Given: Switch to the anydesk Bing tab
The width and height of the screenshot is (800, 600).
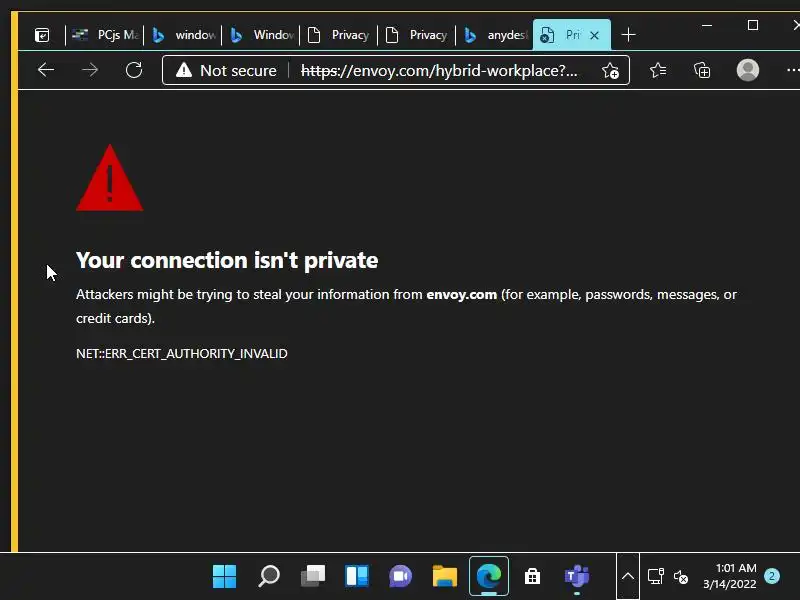Looking at the screenshot, I should point(495,35).
